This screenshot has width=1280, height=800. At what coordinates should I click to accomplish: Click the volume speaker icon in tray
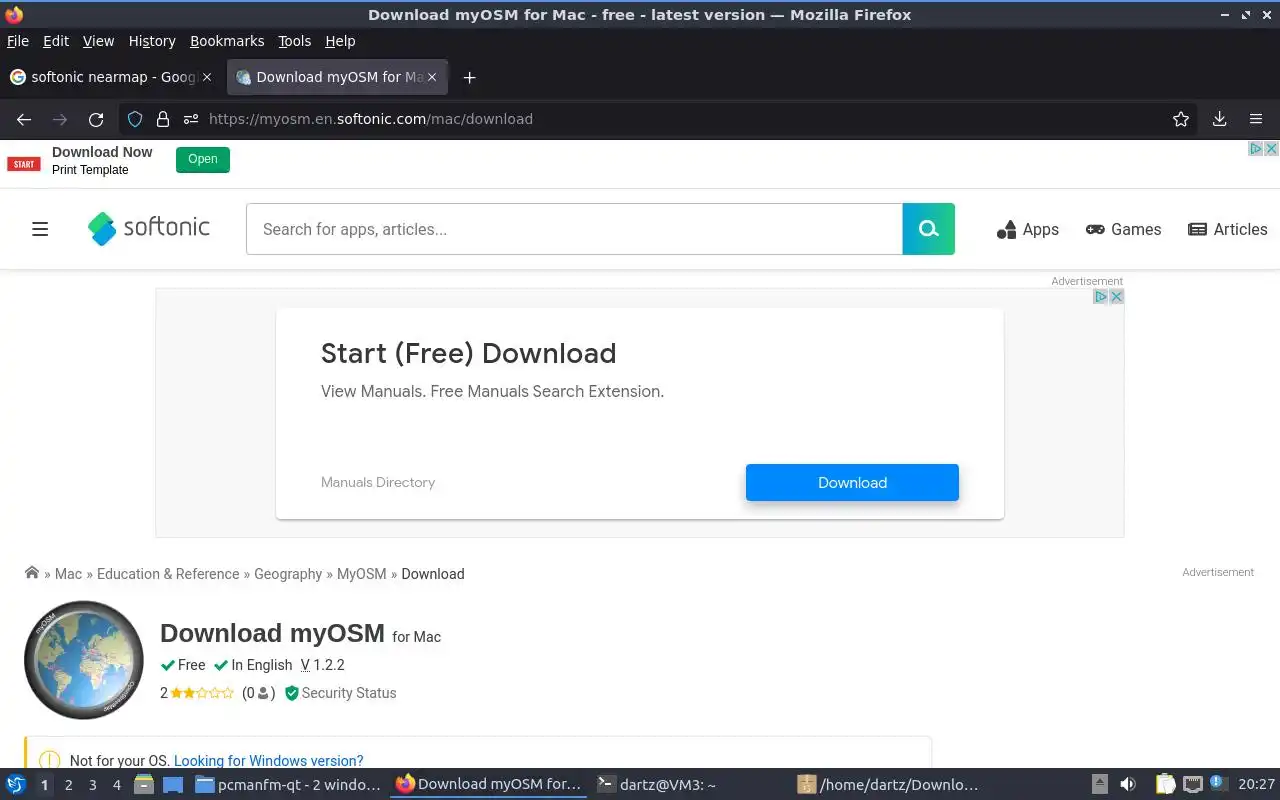point(1128,785)
